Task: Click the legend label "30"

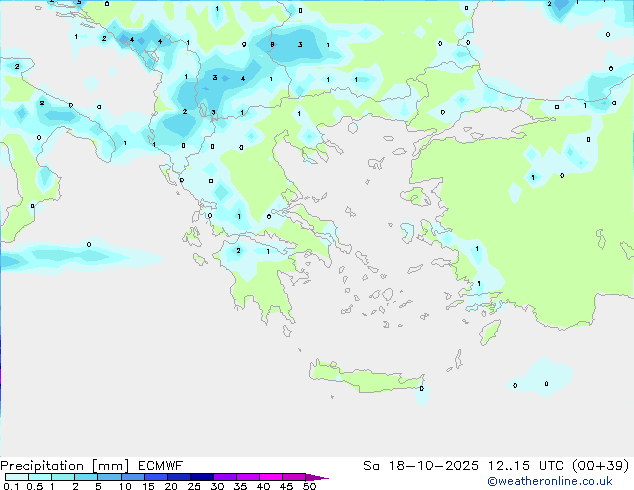Action: pos(217,486)
